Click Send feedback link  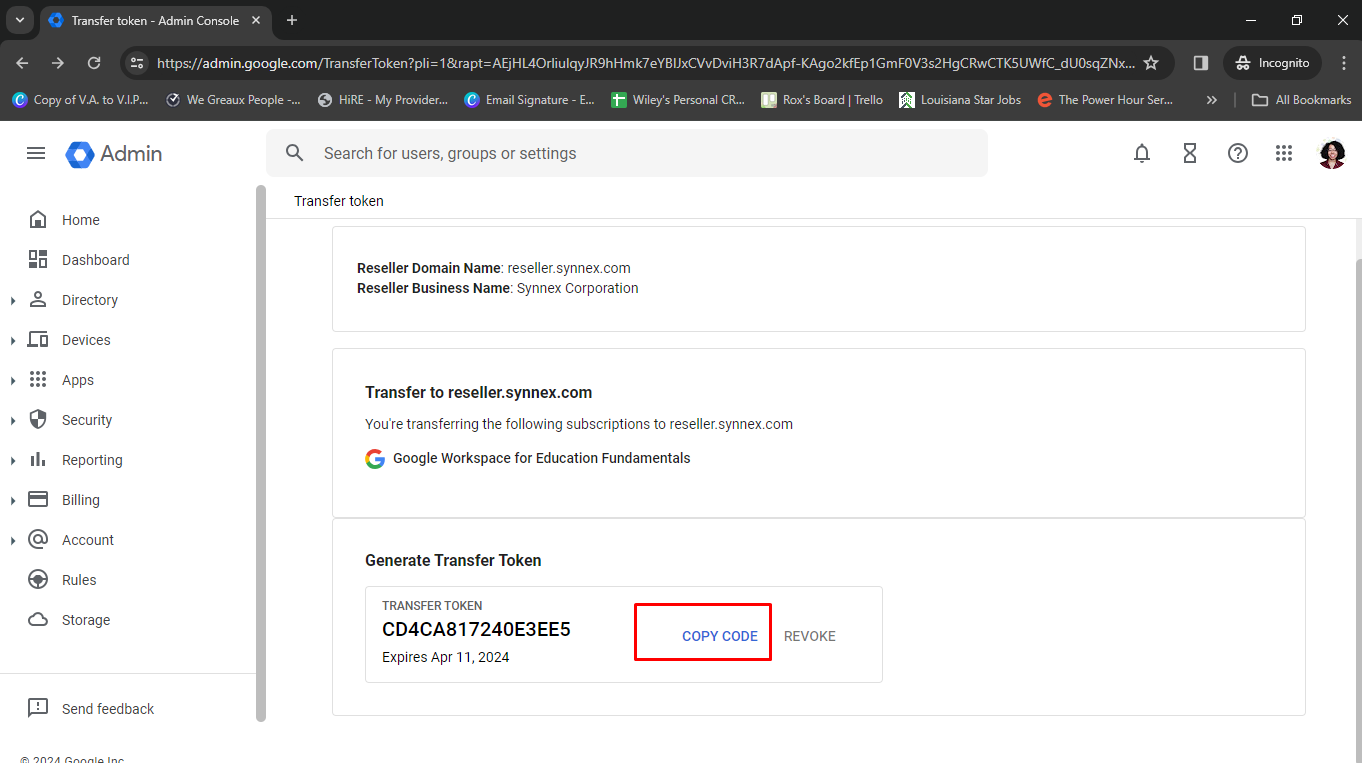click(108, 709)
